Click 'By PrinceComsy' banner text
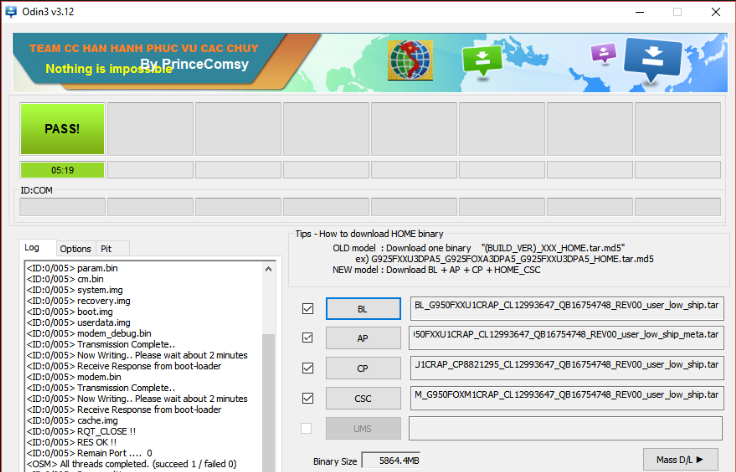Image resolution: width=736 pixels, height=472 pixels. [x=194, y=64]
